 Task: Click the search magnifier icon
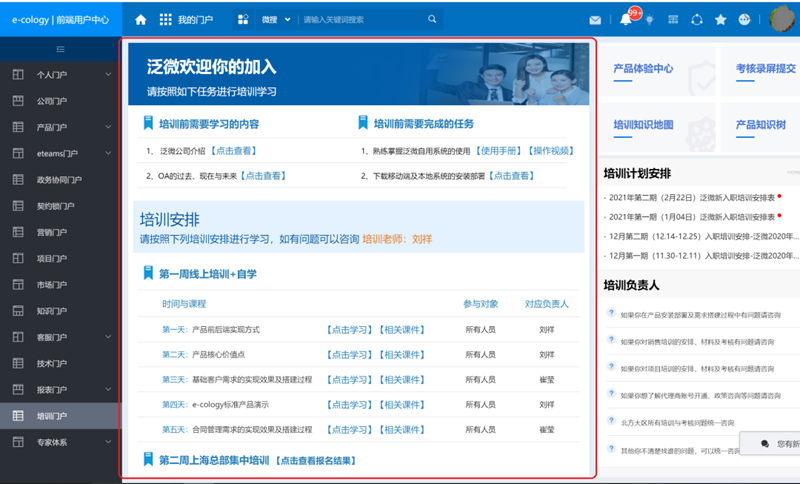pyautogui.click(x=432, y=19)
